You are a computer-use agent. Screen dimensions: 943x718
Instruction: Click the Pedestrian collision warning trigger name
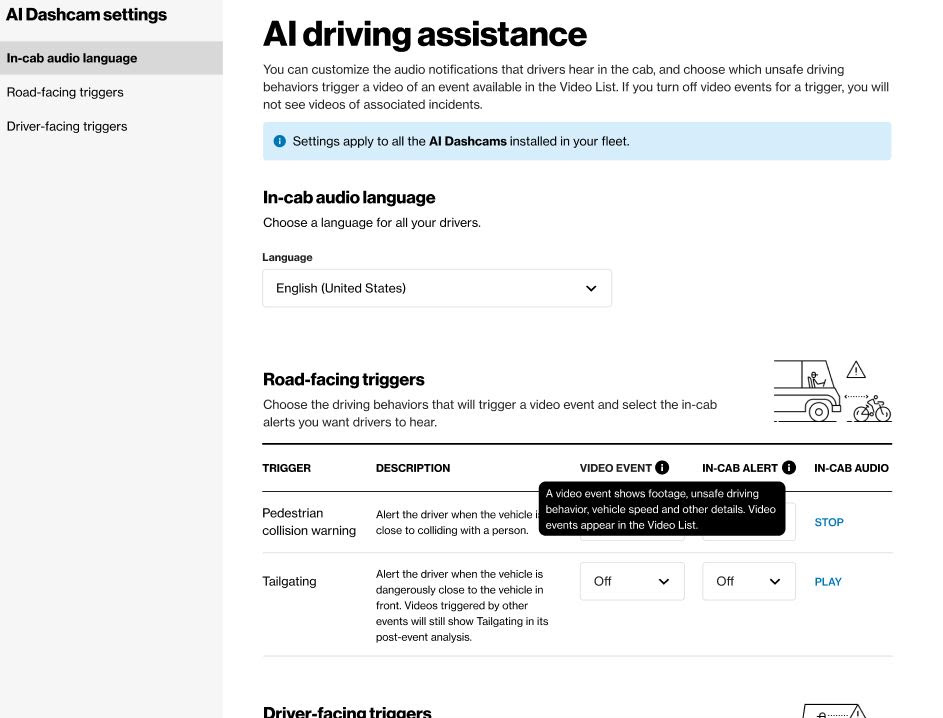(x=309, y=522)
